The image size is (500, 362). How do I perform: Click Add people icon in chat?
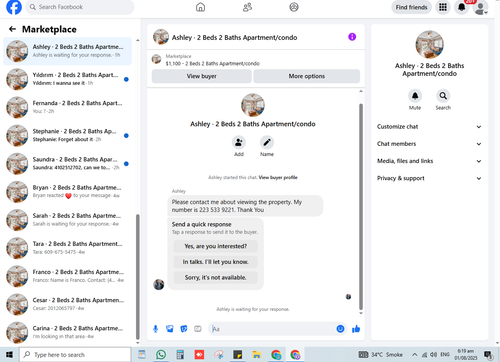(x=239, y=142)
